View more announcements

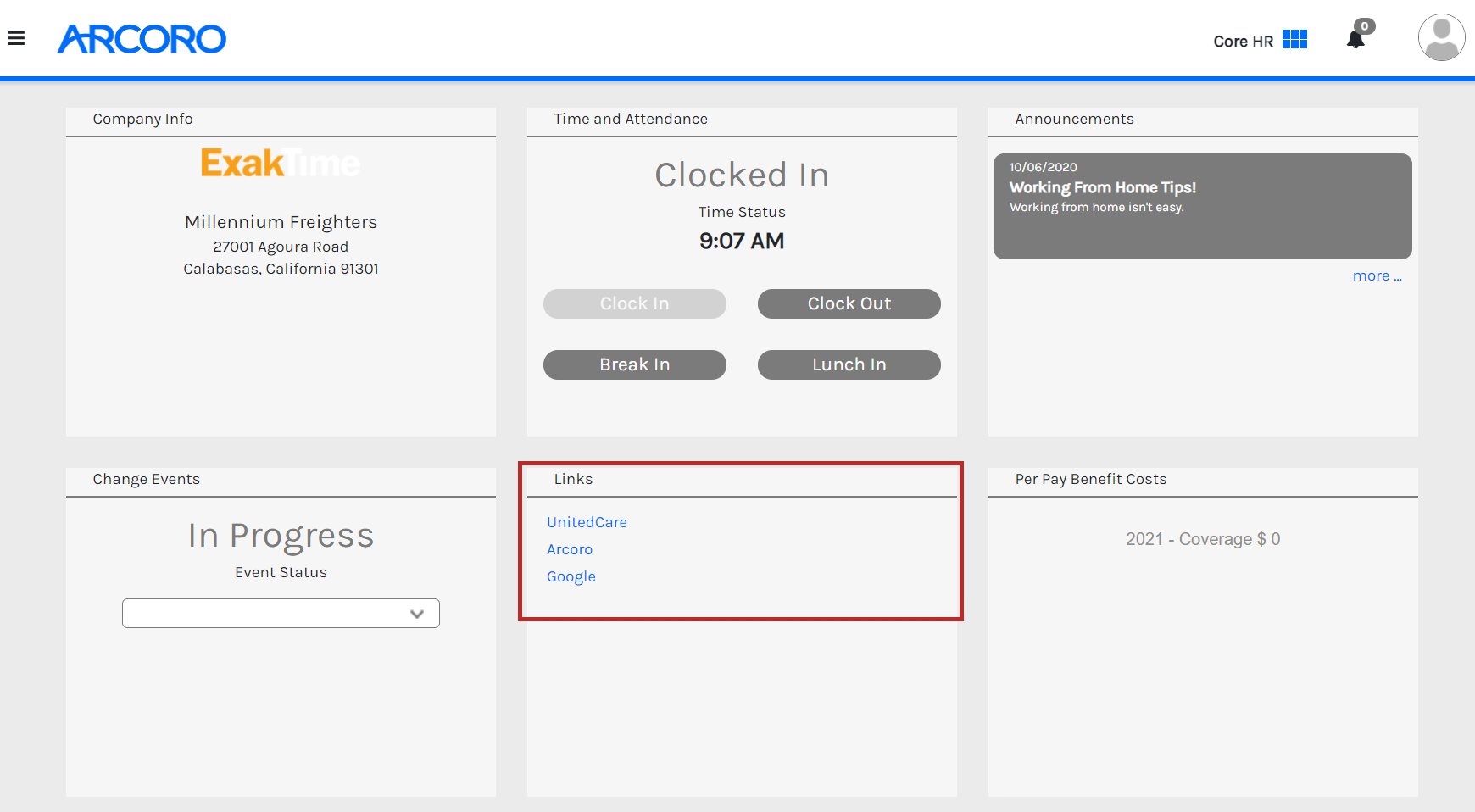1377,276
